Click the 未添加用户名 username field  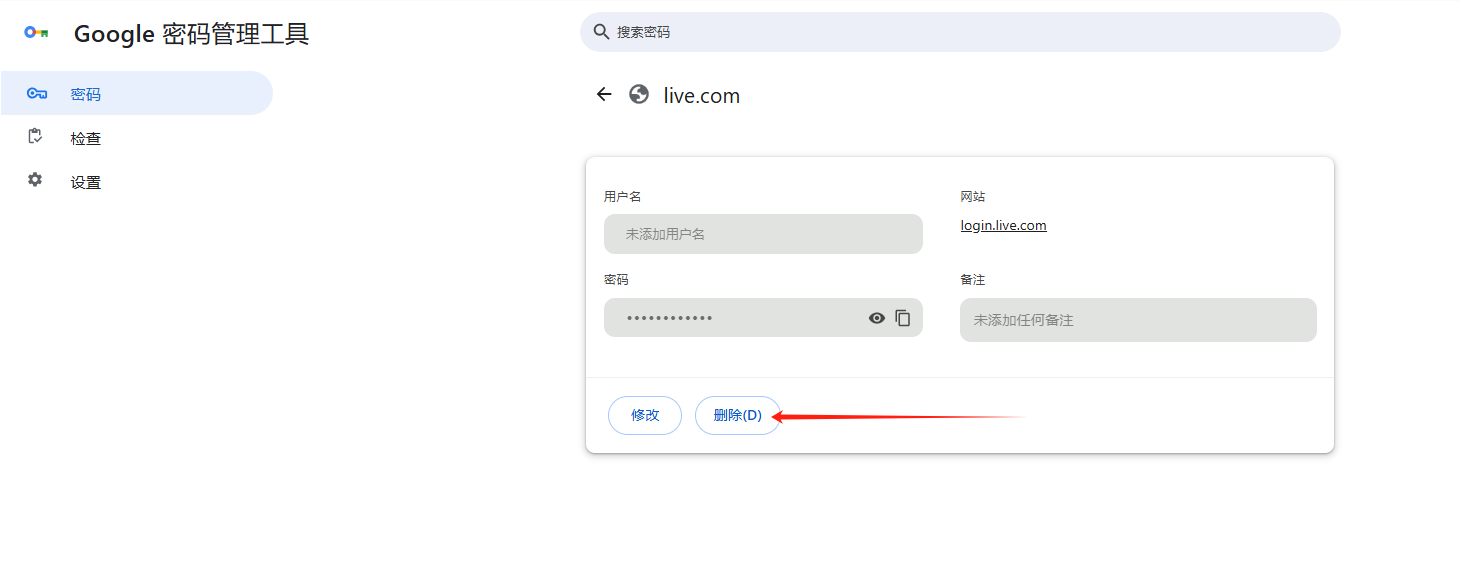pyautogui.click(x=763, y=234)
